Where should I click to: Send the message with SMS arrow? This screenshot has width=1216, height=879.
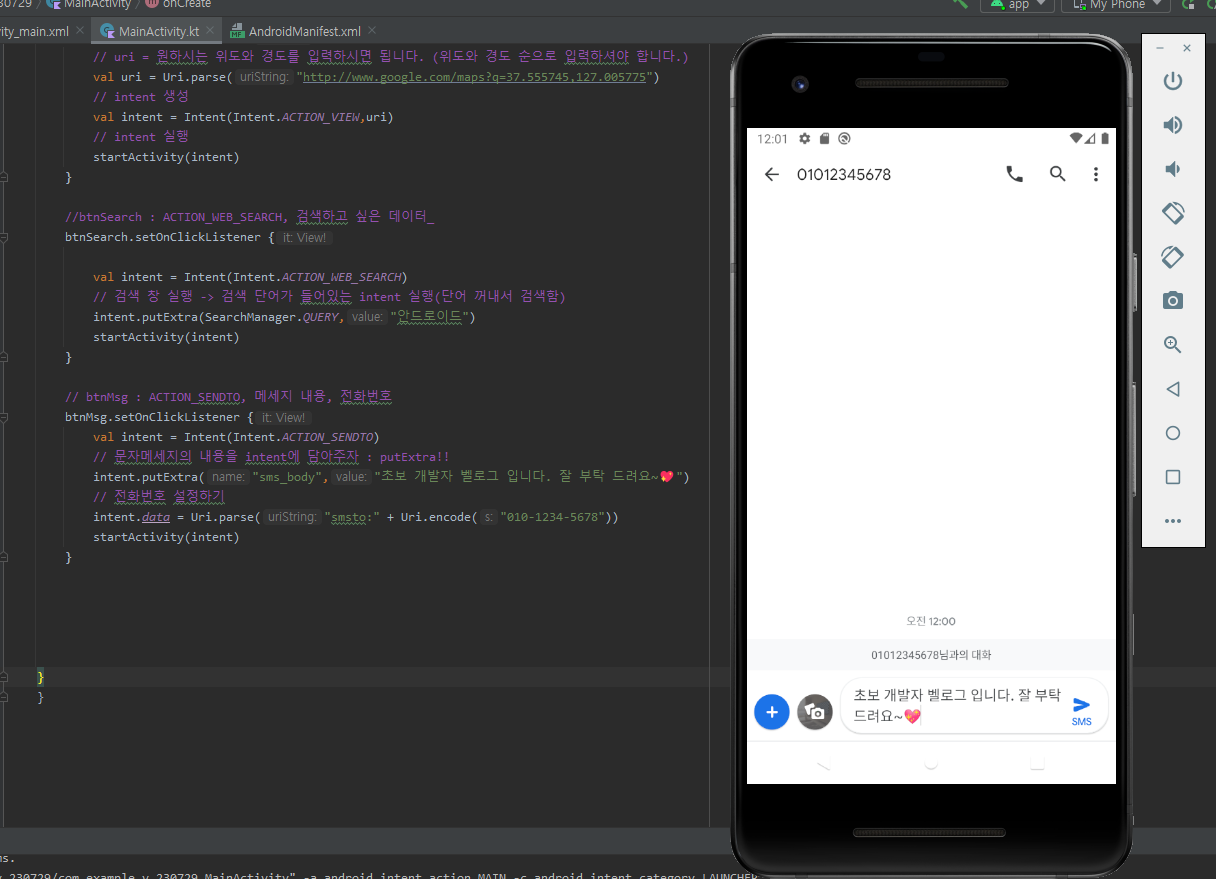(1082, 710)
